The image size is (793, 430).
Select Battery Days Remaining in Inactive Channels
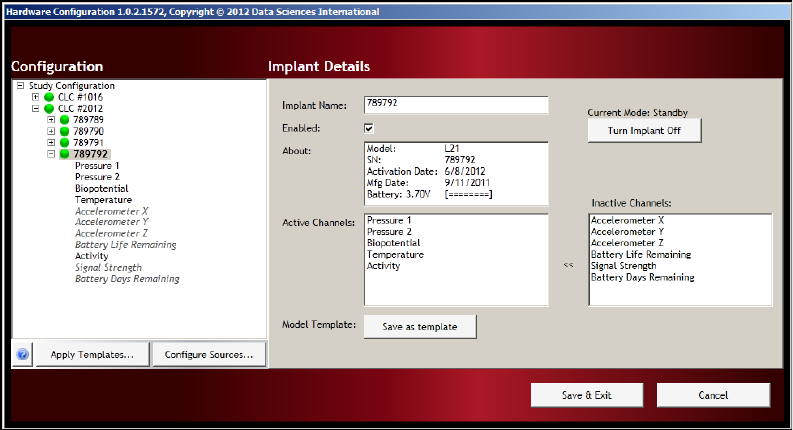tap(642, 277)
